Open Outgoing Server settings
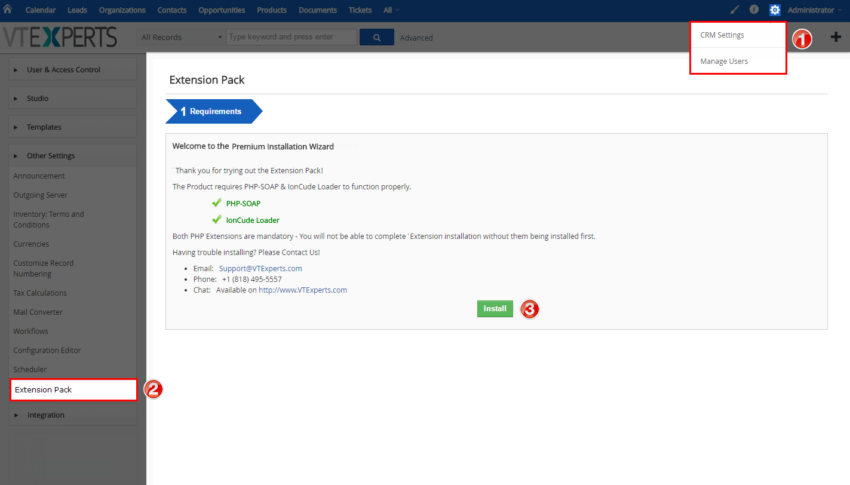 point(41,195)
